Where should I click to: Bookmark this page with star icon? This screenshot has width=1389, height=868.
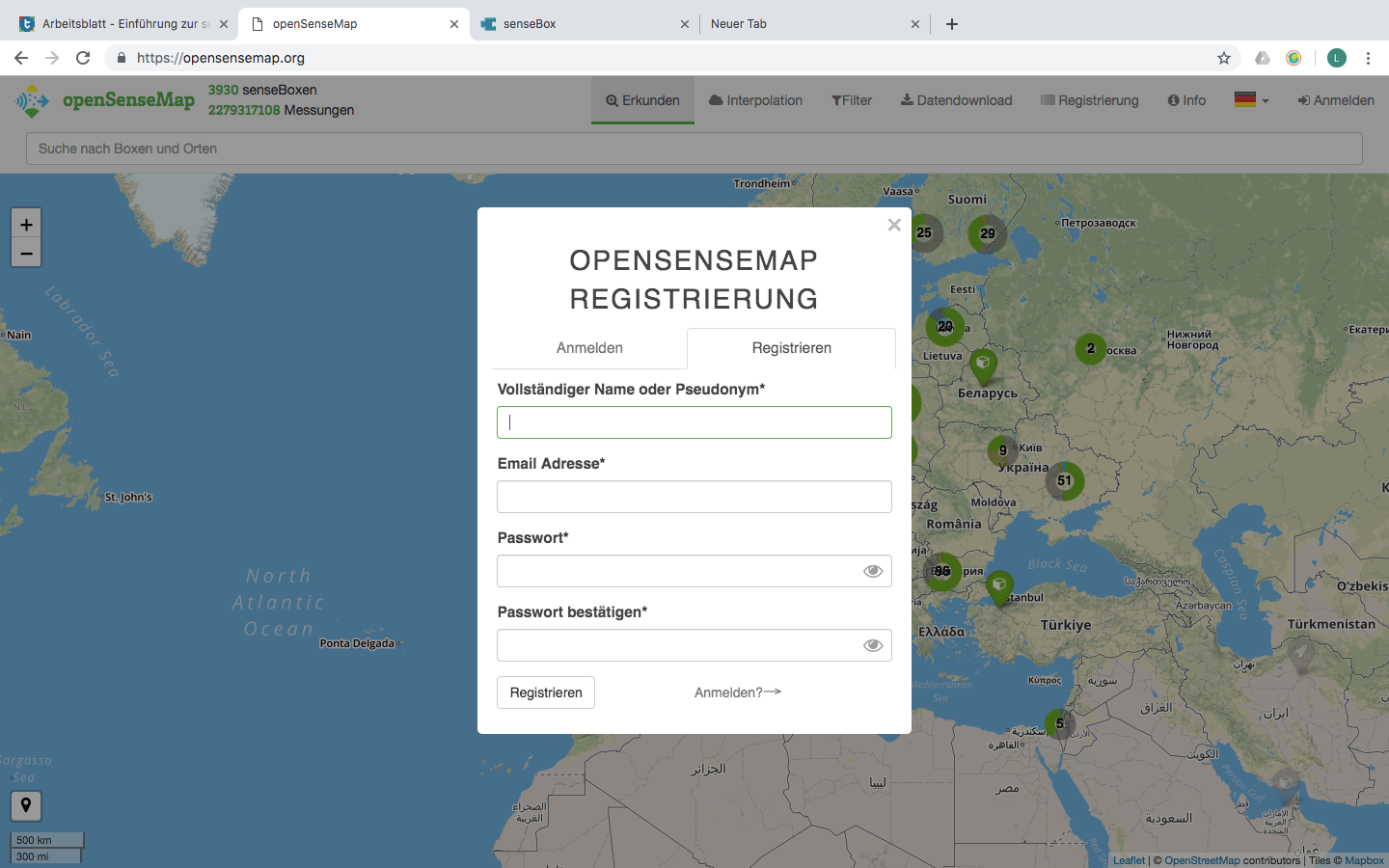pyautogui.click(x=1224, y=58)
